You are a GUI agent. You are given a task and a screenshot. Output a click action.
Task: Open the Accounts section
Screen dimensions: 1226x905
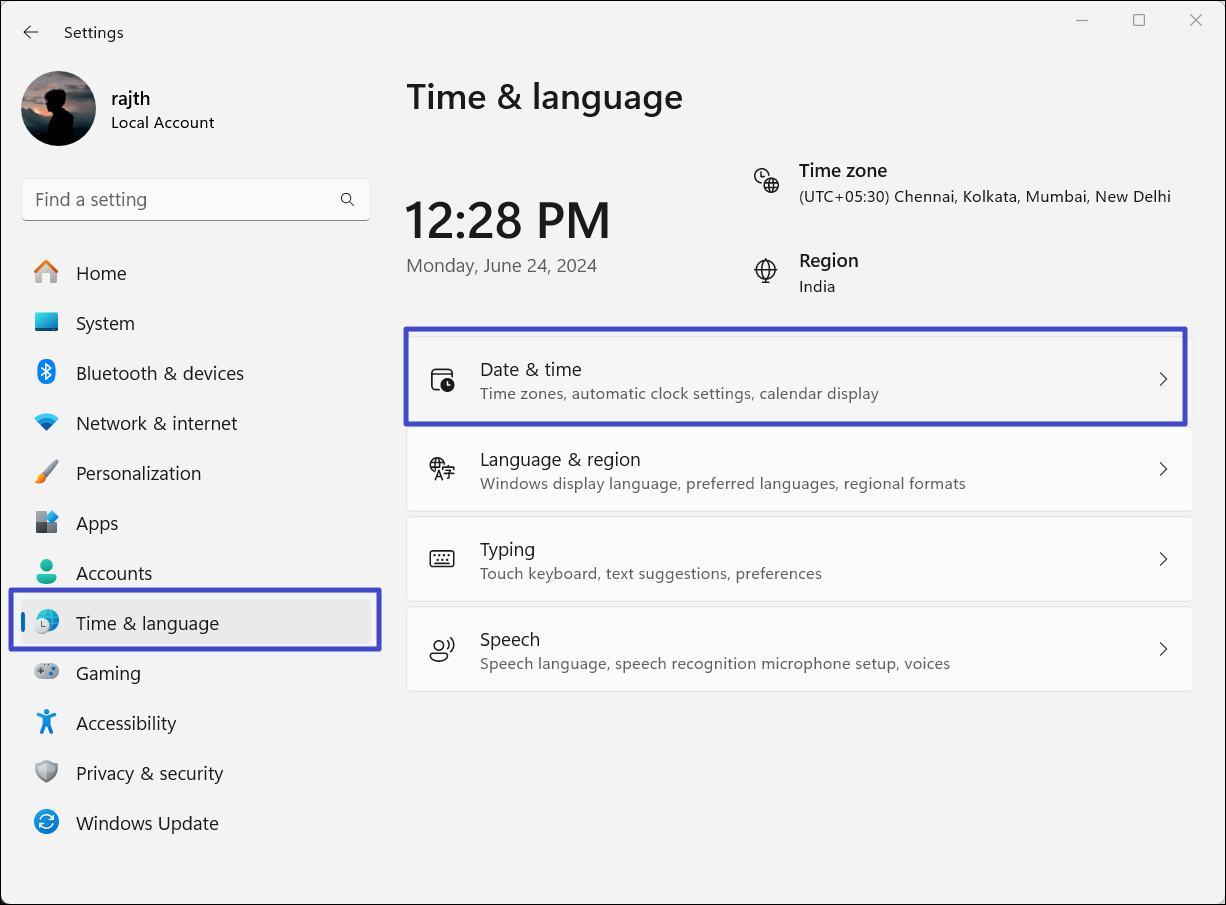pos(114,573)
